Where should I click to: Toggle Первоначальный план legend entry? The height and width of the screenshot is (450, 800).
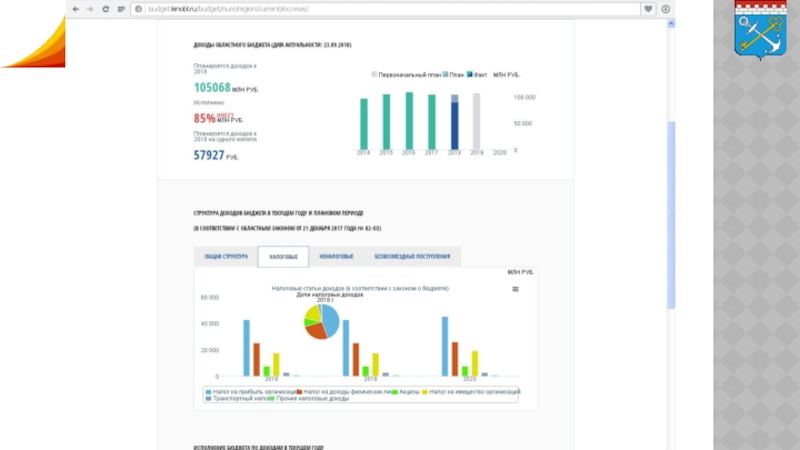406,74
